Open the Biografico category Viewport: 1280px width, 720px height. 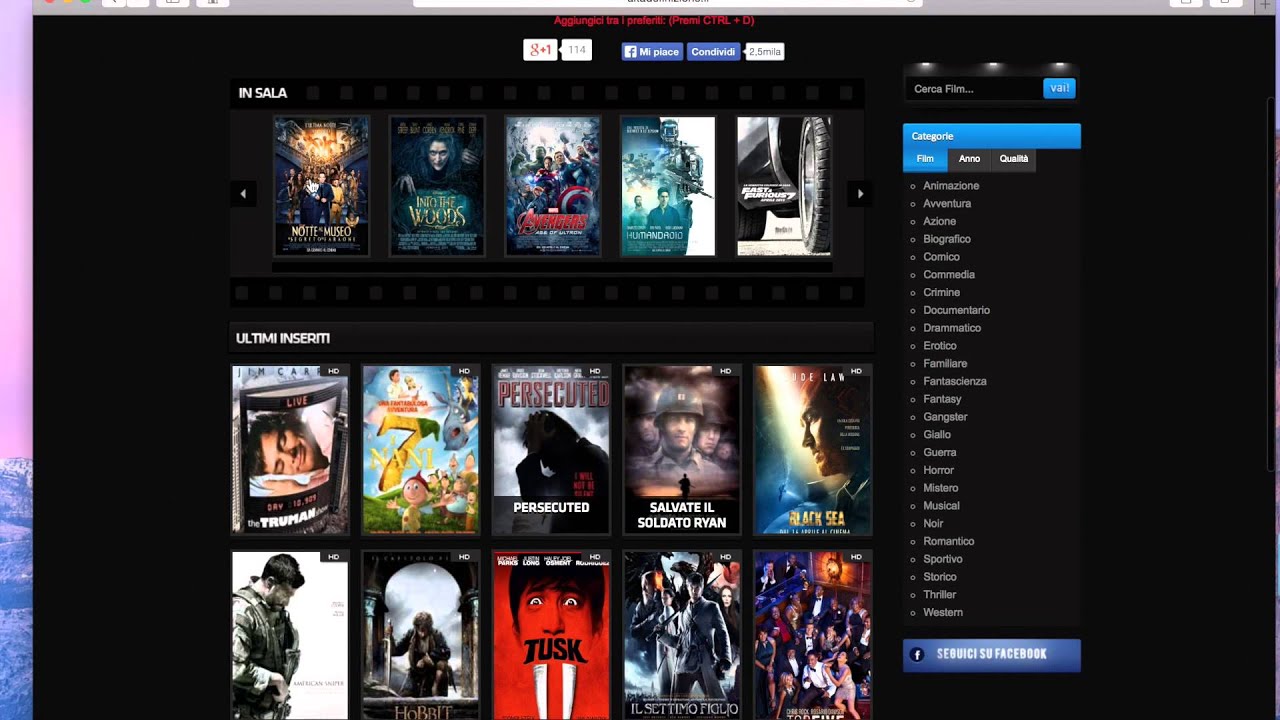947,240
